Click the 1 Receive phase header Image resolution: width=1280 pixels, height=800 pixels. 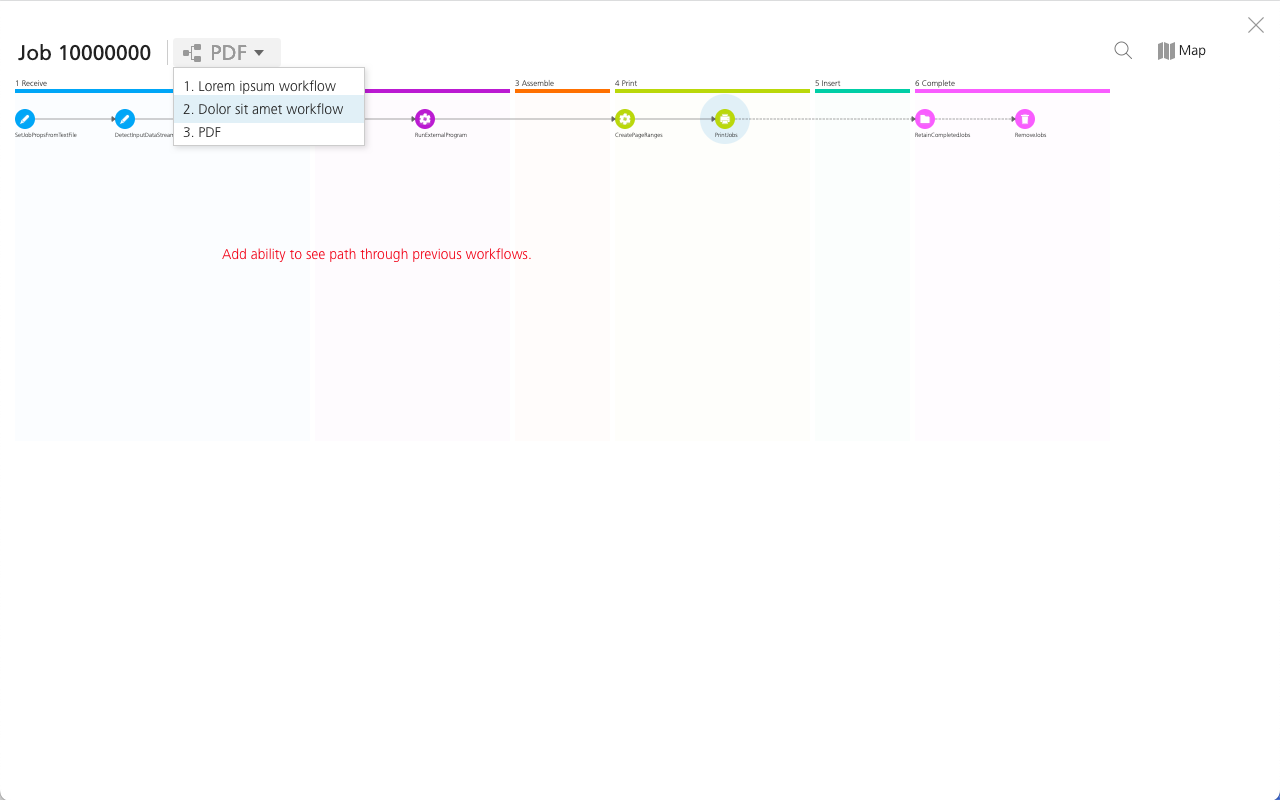point(32,84)
